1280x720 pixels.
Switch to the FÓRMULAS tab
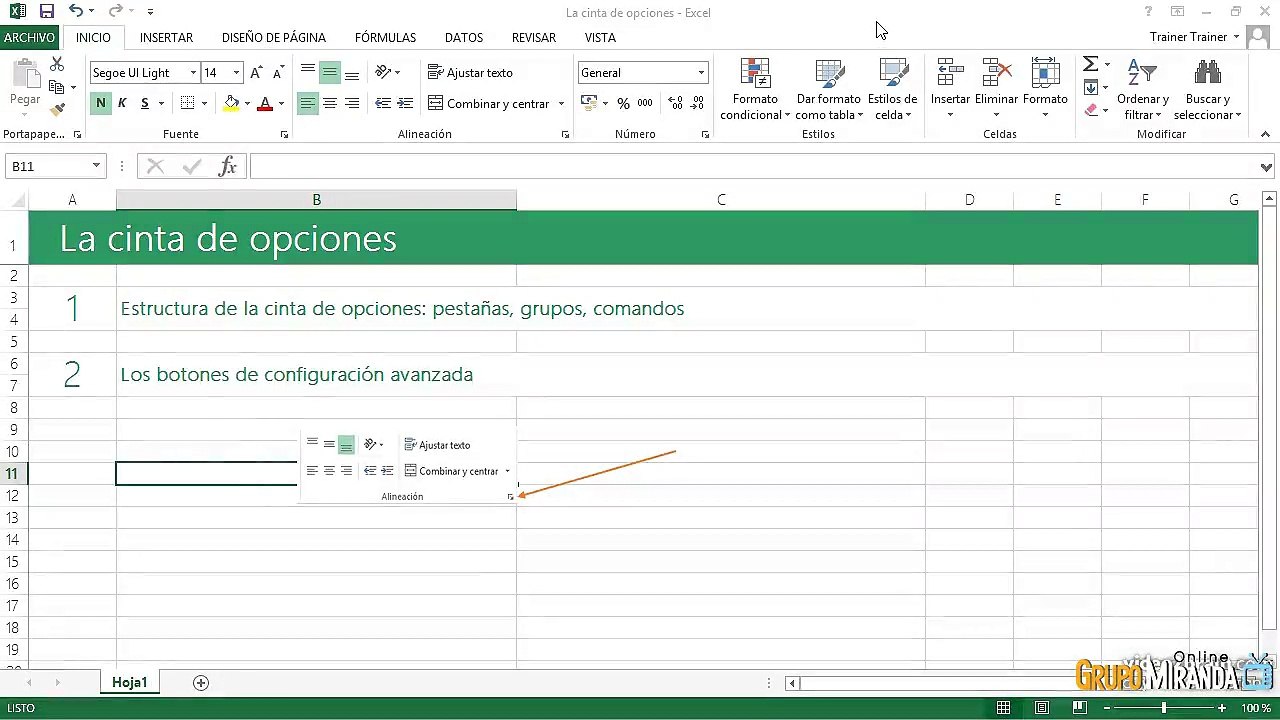click(x=385, y=37)
